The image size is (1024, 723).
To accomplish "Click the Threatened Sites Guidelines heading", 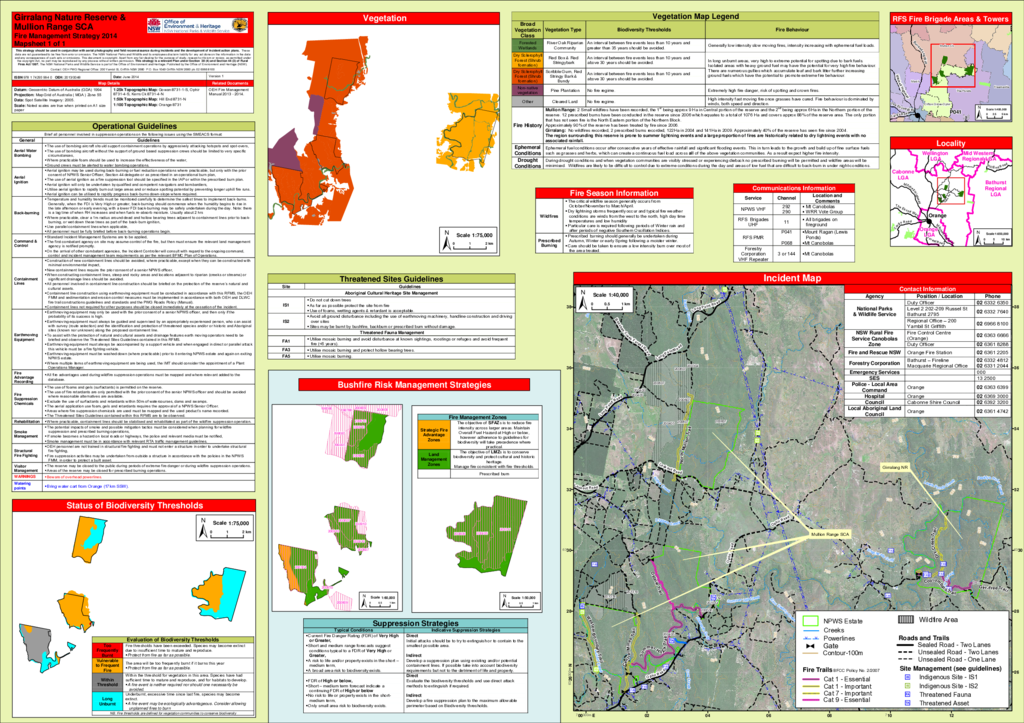I will (x=391, y=279).
